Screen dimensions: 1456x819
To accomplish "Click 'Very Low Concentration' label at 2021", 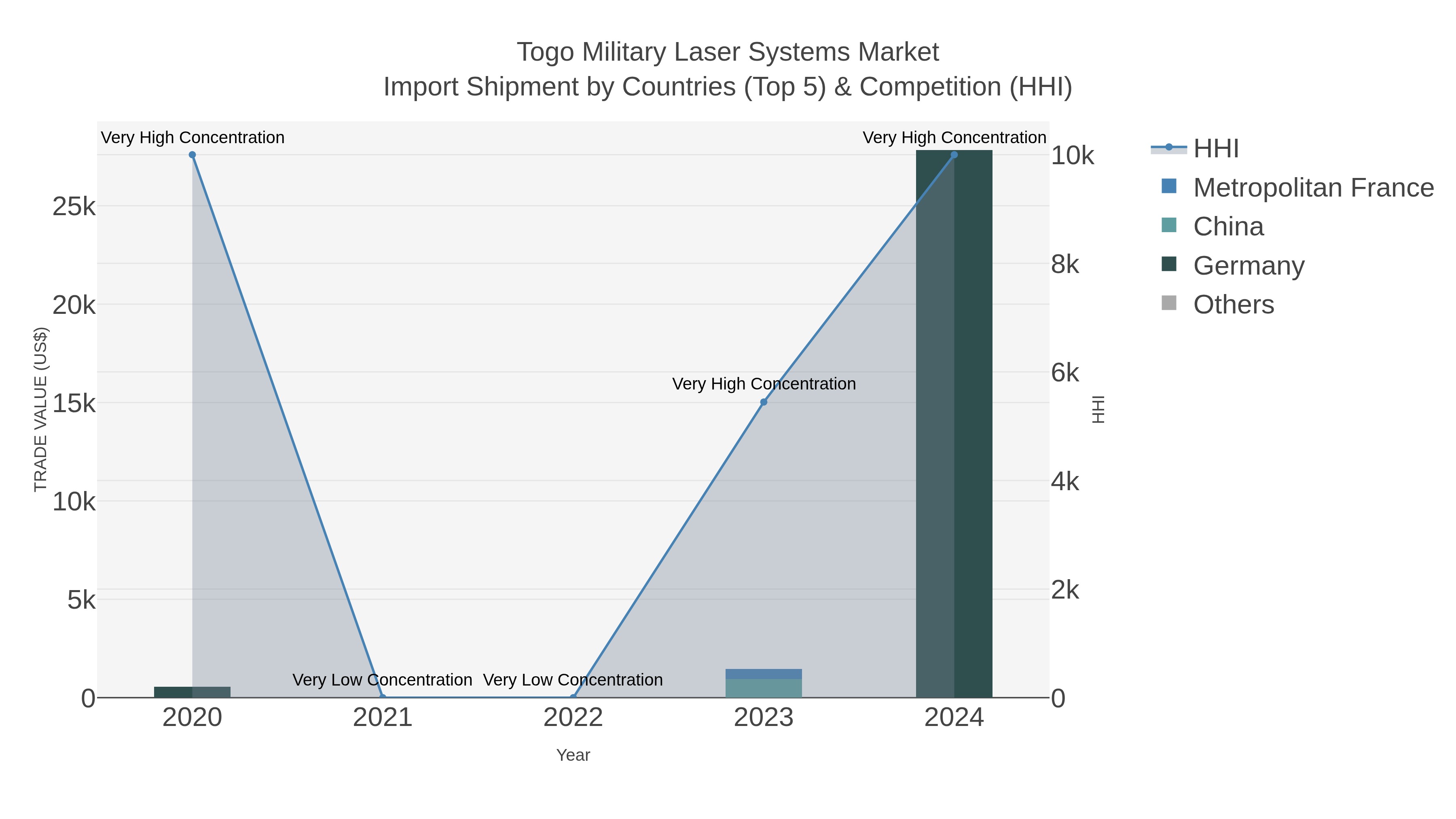I will pos(383,679).
